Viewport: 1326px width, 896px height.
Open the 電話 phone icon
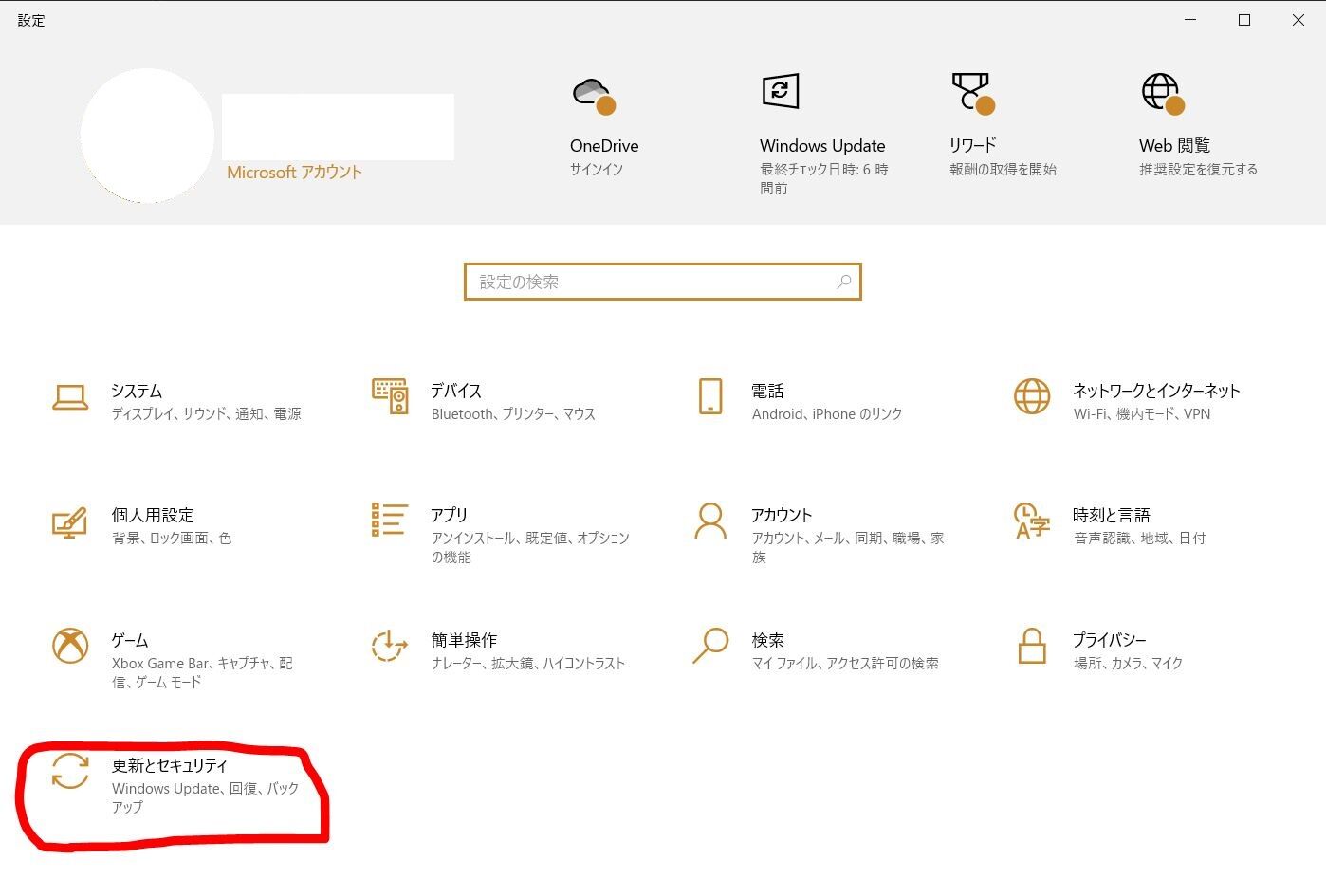(x=710, y=396)
